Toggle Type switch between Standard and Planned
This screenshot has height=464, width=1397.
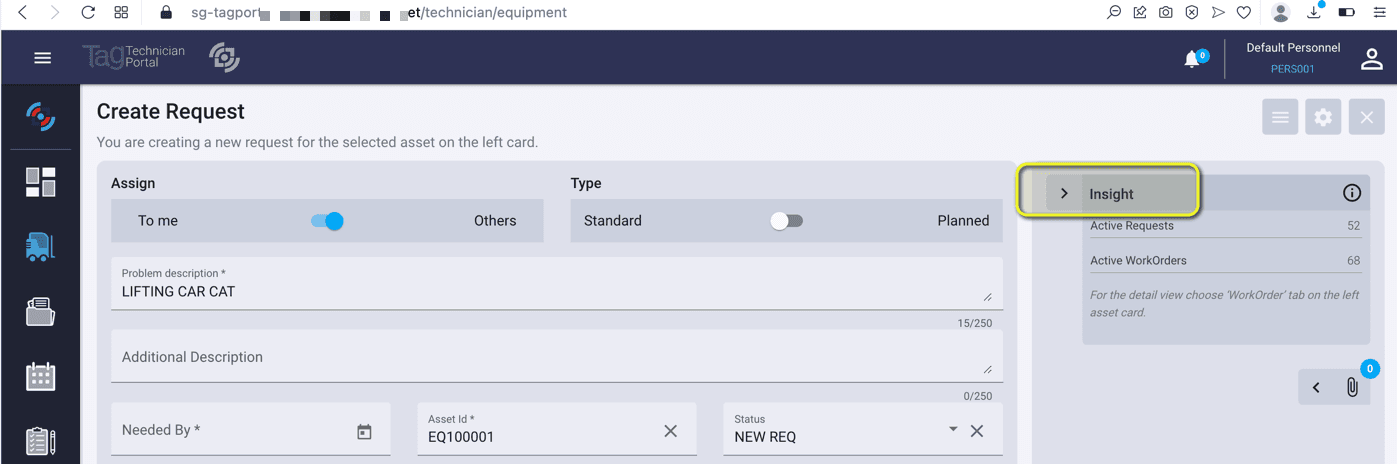coord(786,221)
